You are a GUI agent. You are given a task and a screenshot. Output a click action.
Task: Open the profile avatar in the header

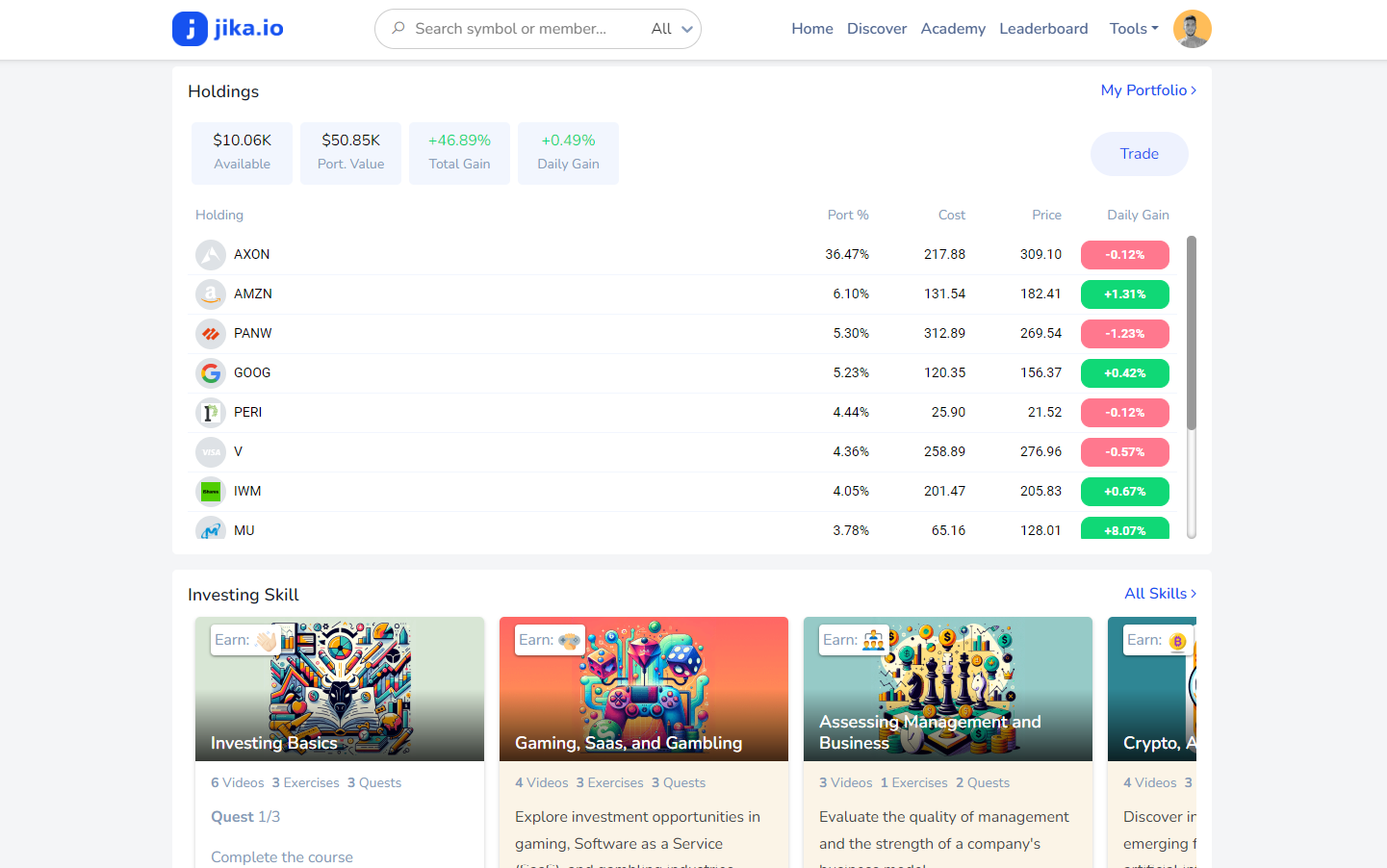[1192, 28]
